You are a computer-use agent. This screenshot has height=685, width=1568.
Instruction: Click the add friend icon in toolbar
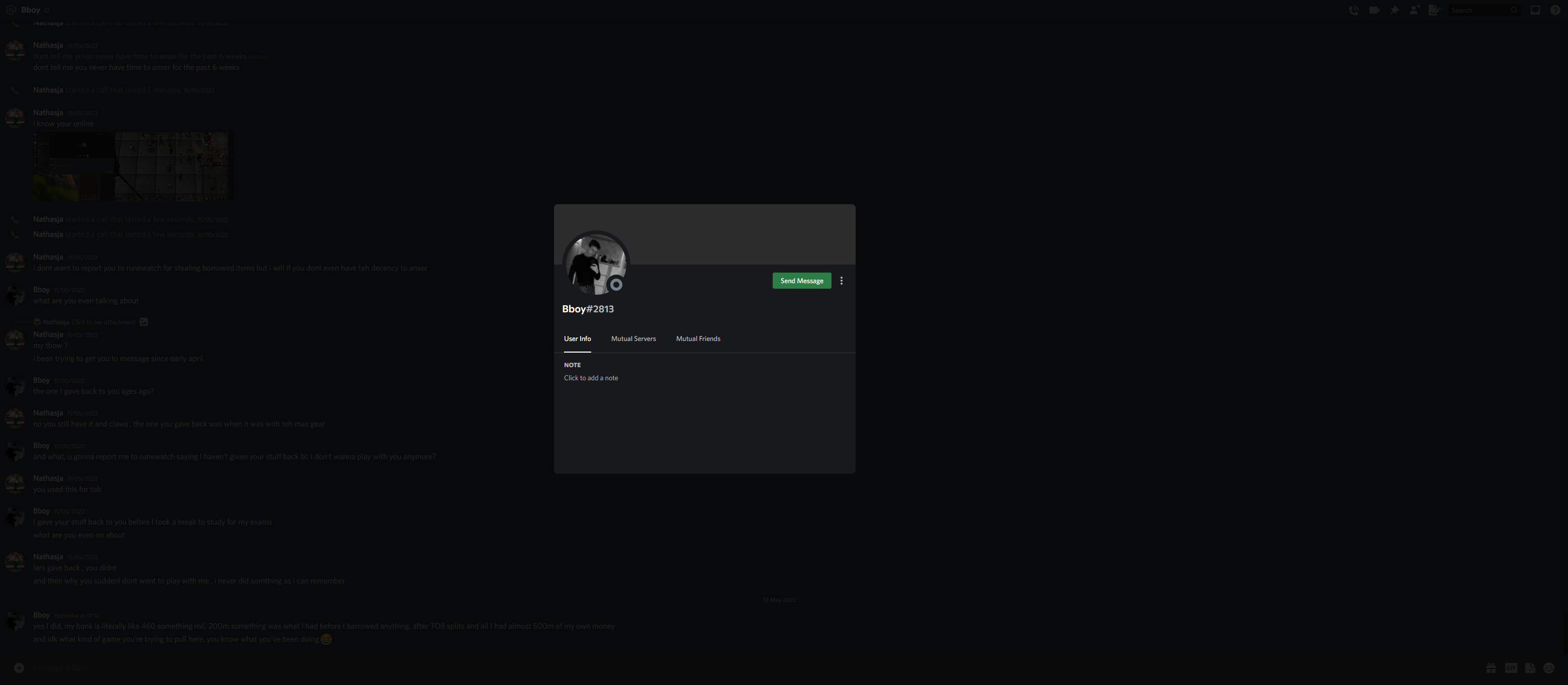point(1414,10)
